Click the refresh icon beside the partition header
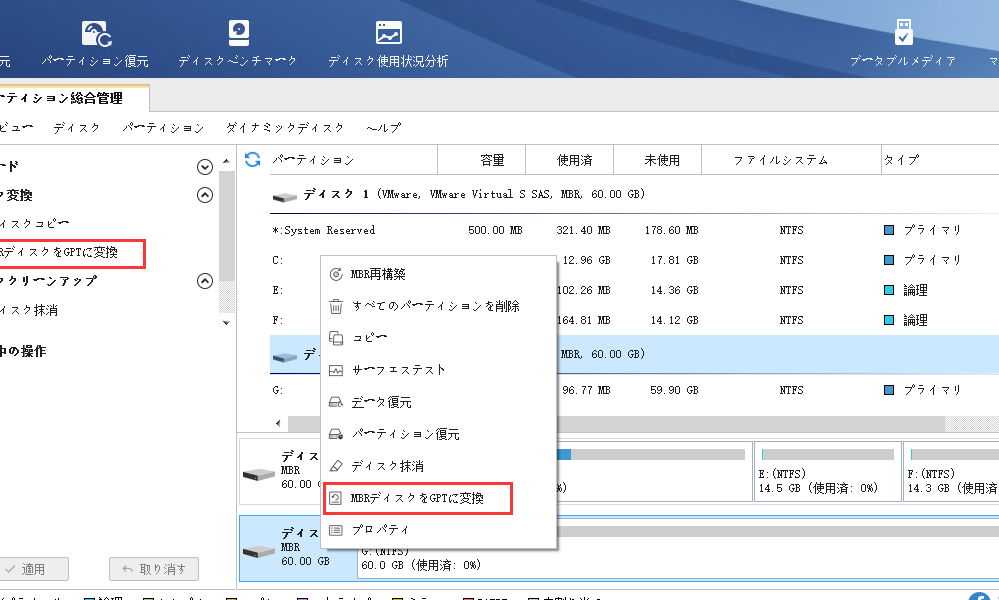Viewport: 999px width, 600px height. click(252, 159)
